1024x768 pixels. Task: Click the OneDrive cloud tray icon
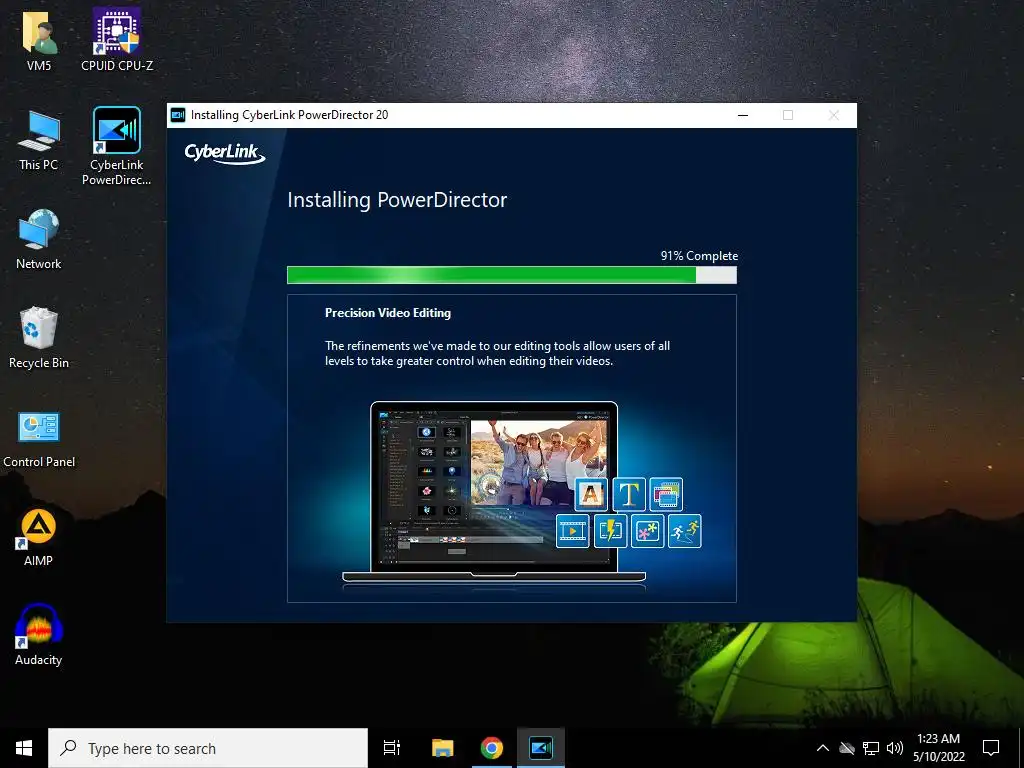point(847,748)
